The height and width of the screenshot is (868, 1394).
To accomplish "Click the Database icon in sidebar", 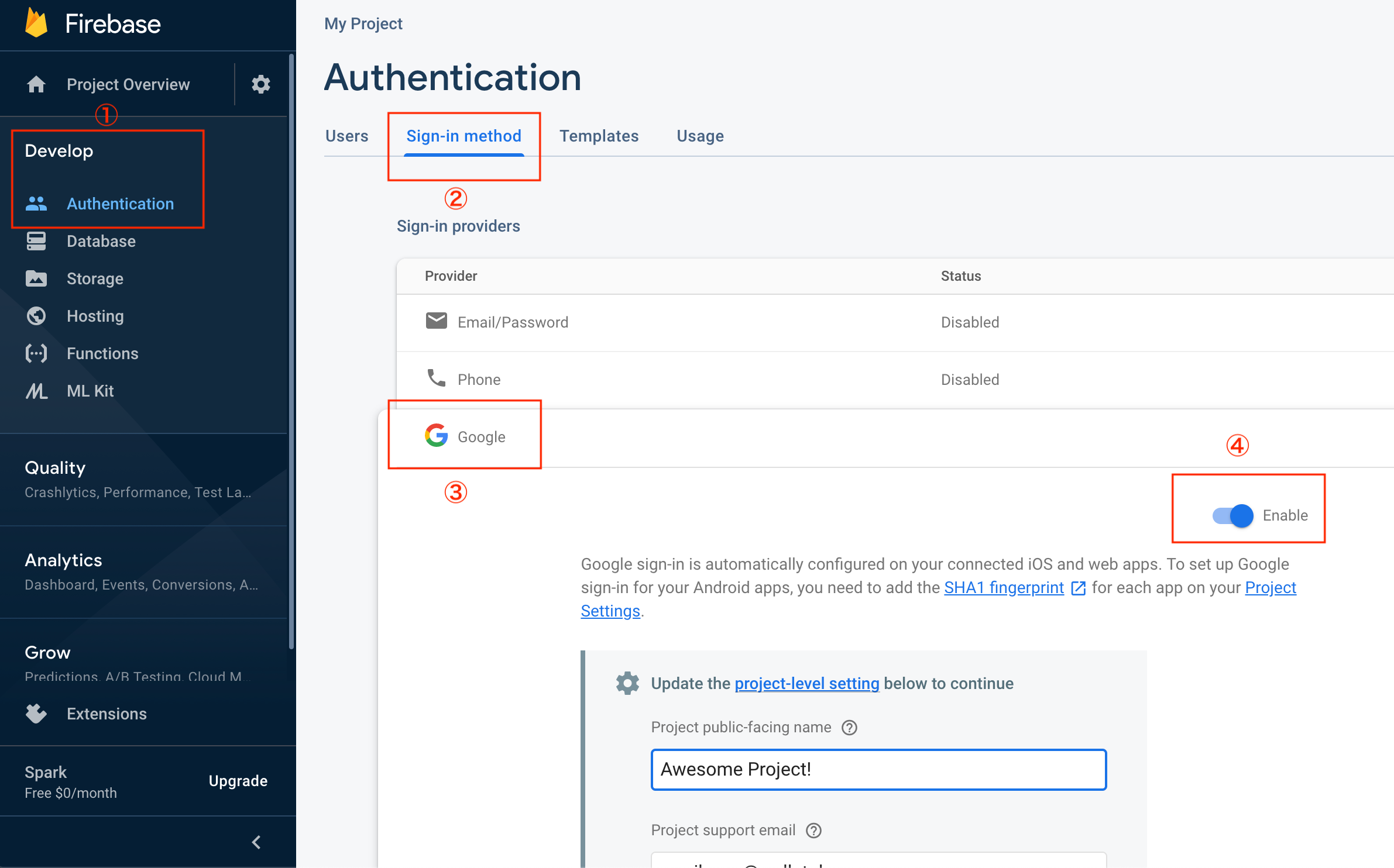I will coord(36,241).
